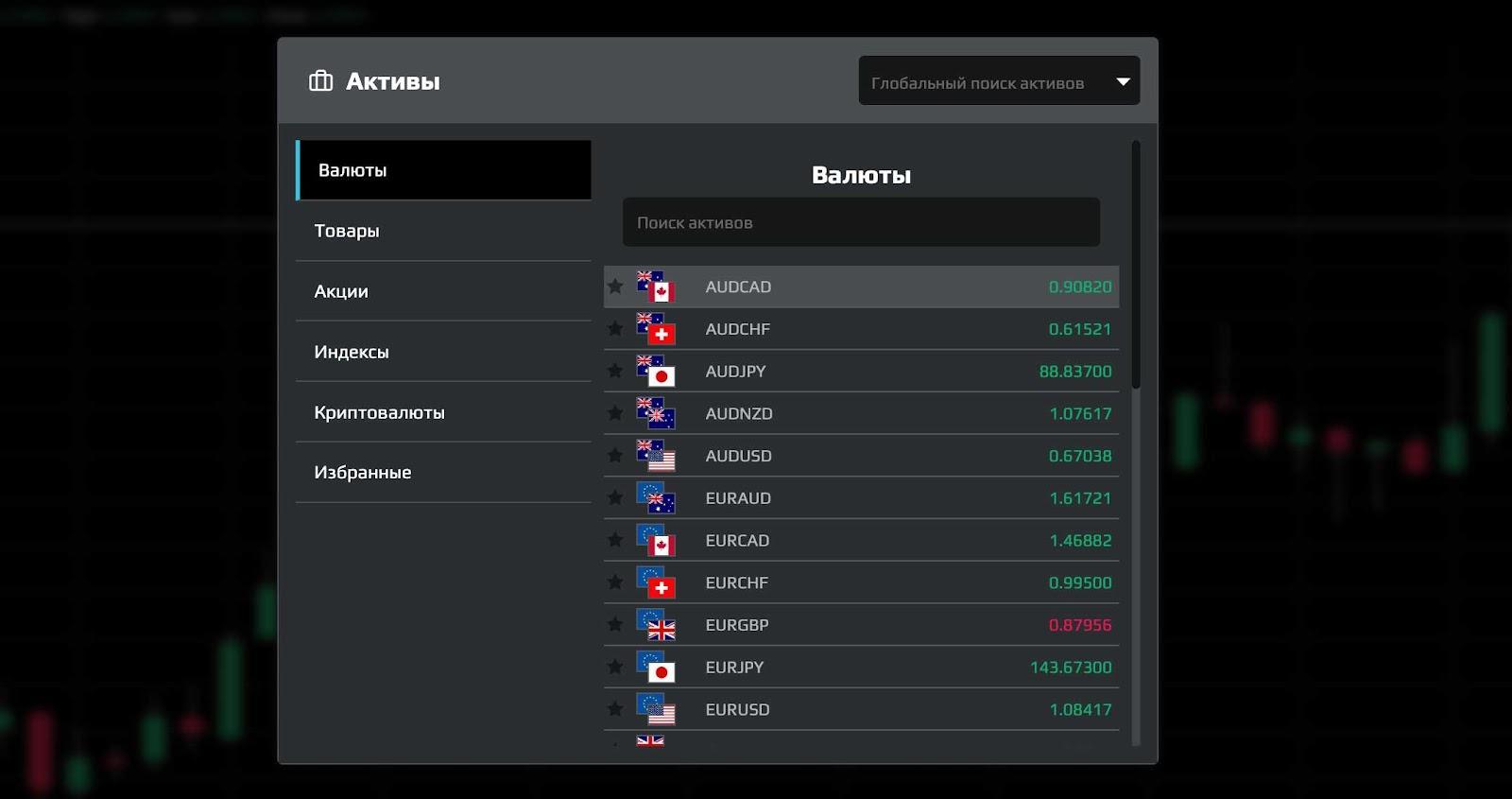Screen dimensions: 1512x799
Task: Click the EURAUD flag pair icon
Action: (x=656, y=498)
